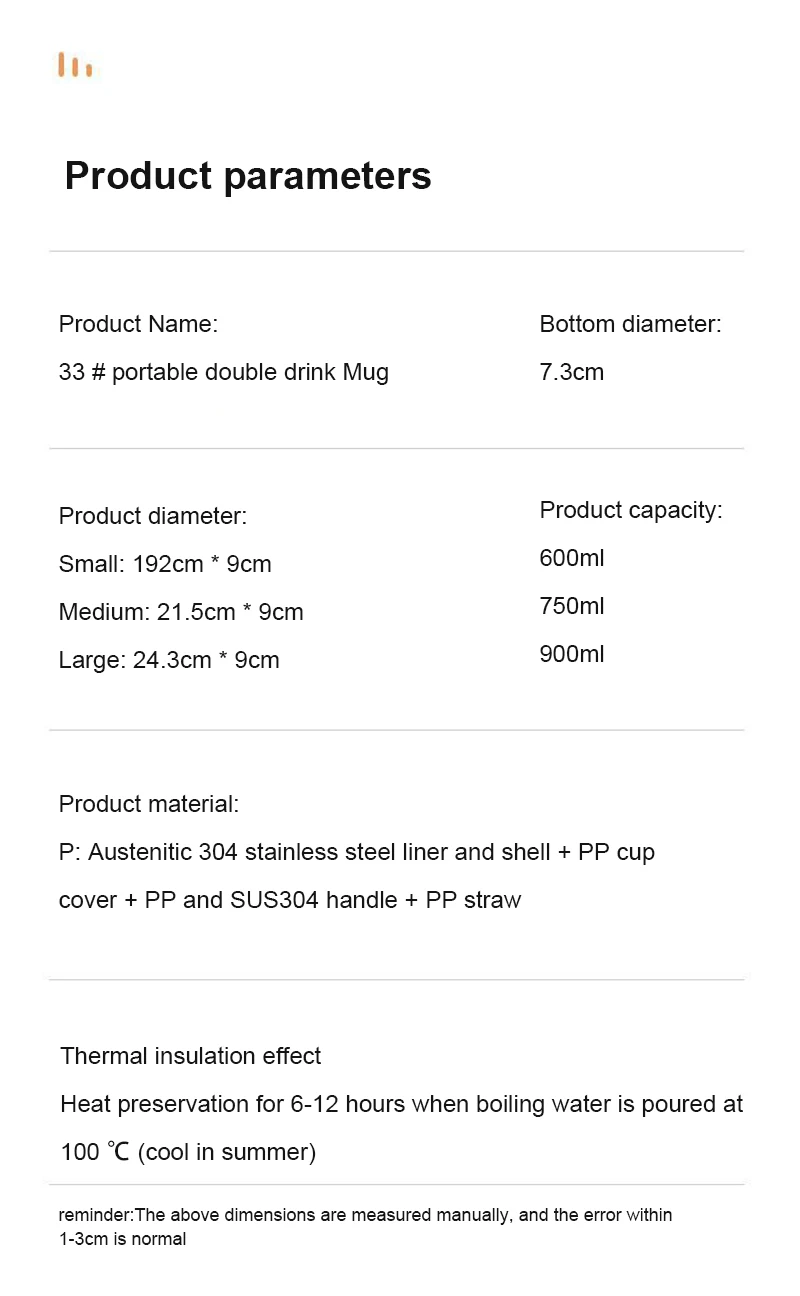Click the reminder note about manual measurement
Viewport: 800px width, 1296px height.
(x=365, y=1226)
